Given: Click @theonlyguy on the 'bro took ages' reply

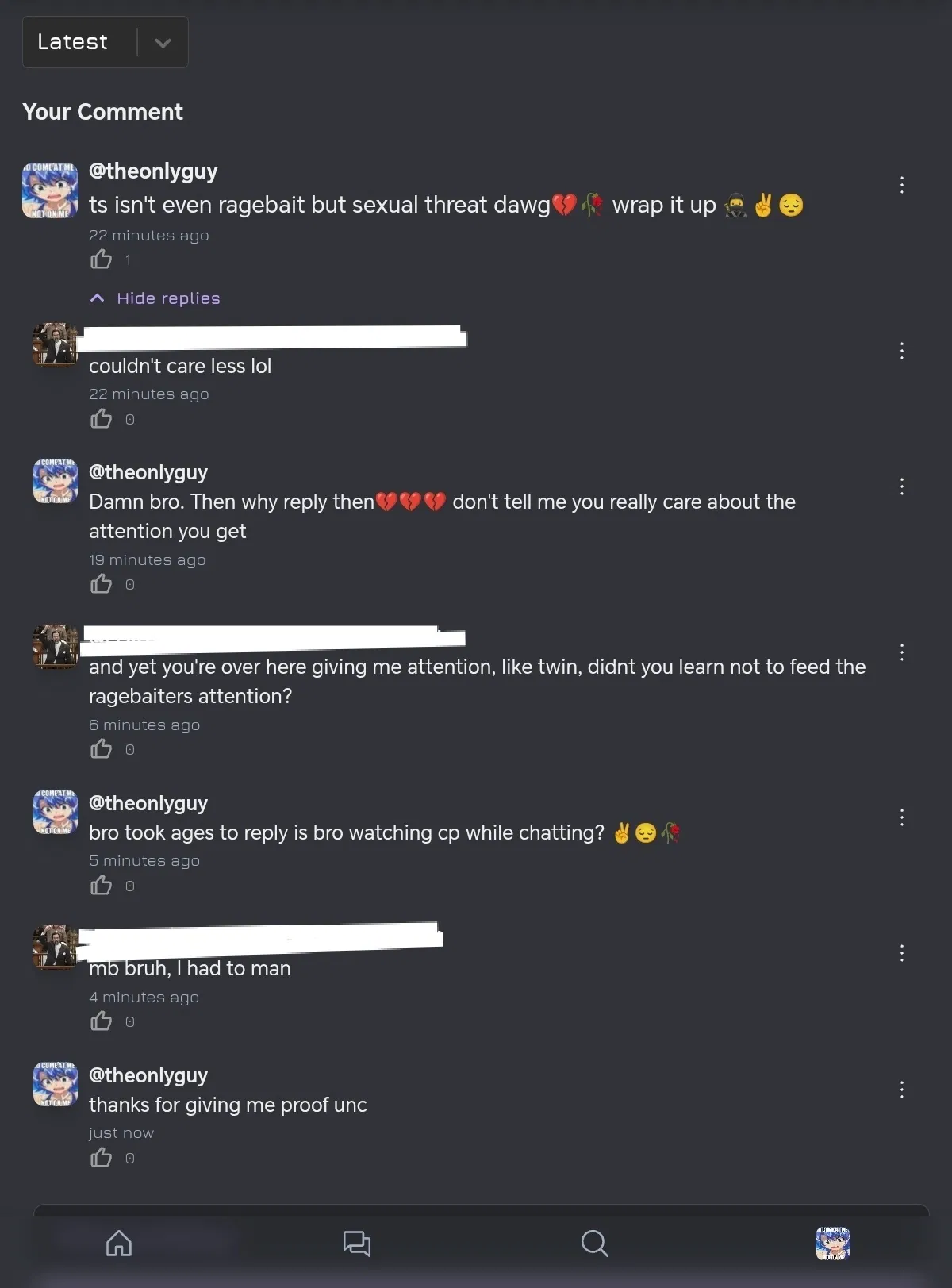Looking at the screenshot, I should coord(148,803).
